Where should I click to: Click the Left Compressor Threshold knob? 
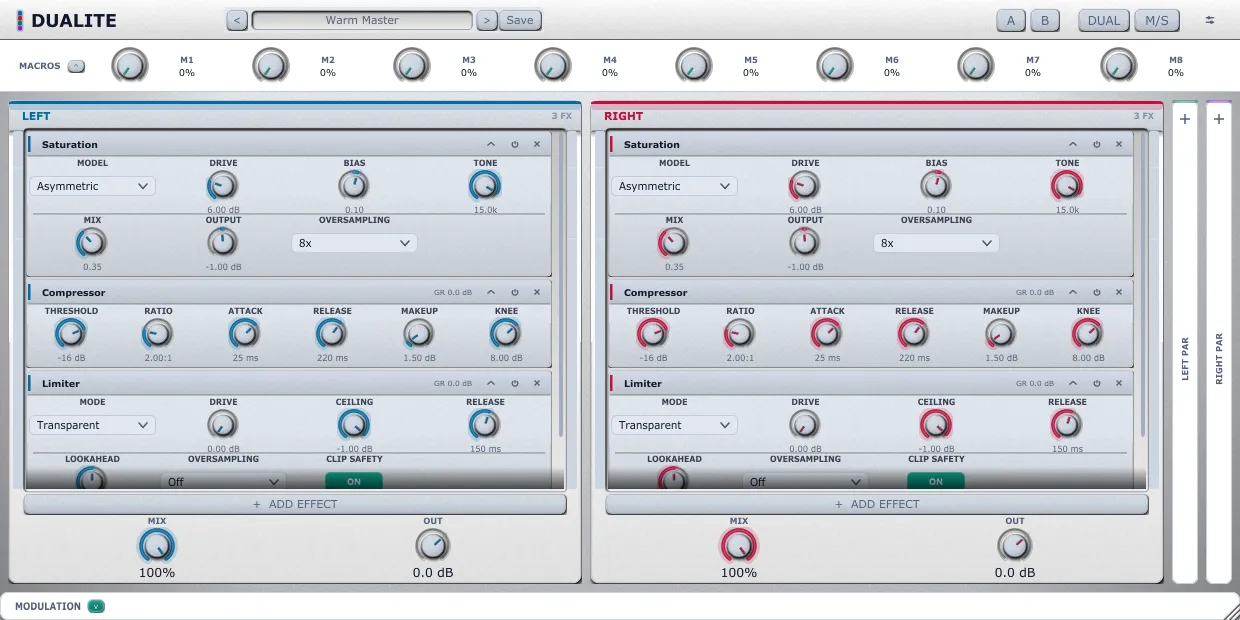pyautogui.click(x=71, y=333)
